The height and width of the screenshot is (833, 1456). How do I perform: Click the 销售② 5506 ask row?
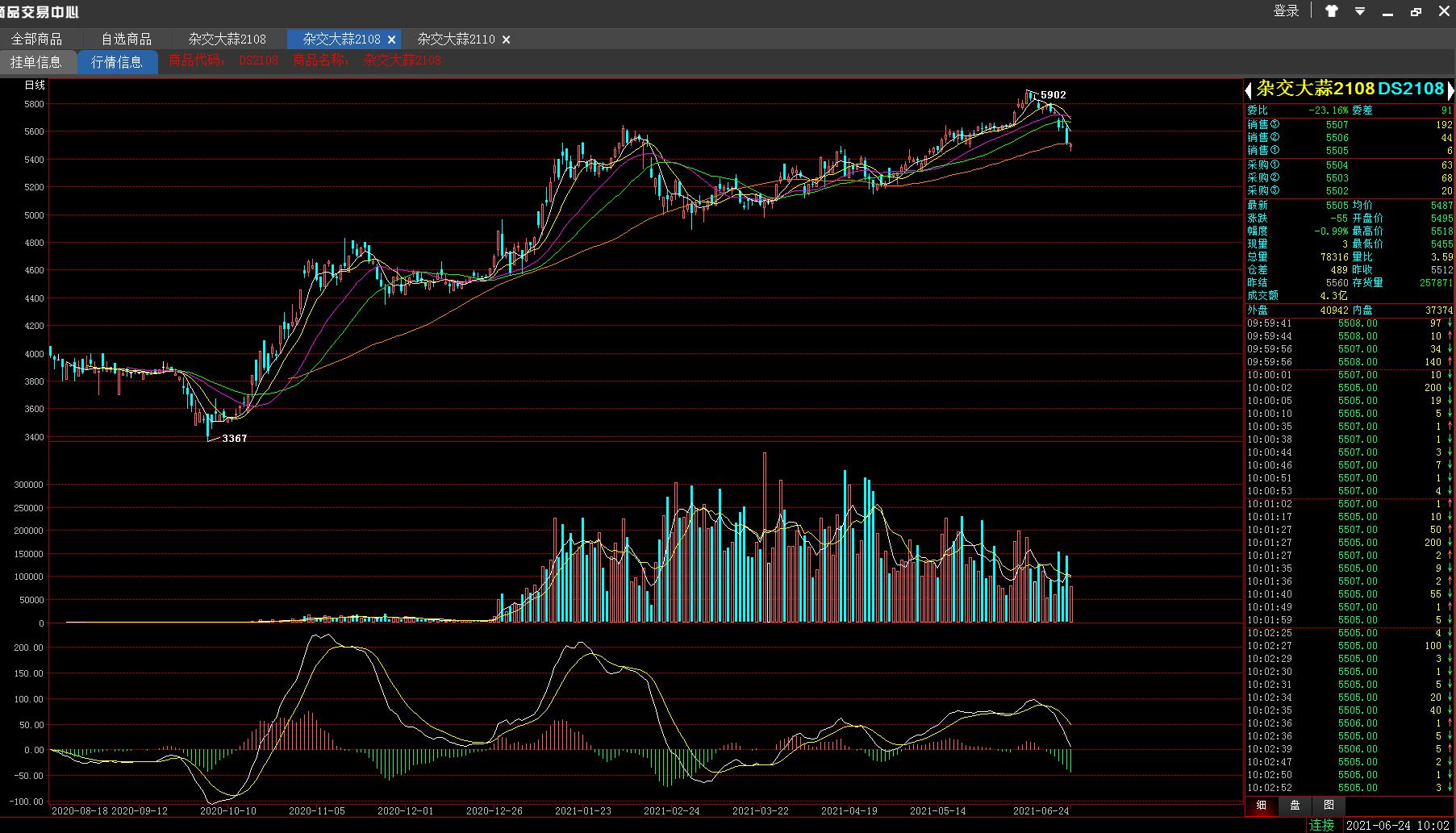[1350, 138]
